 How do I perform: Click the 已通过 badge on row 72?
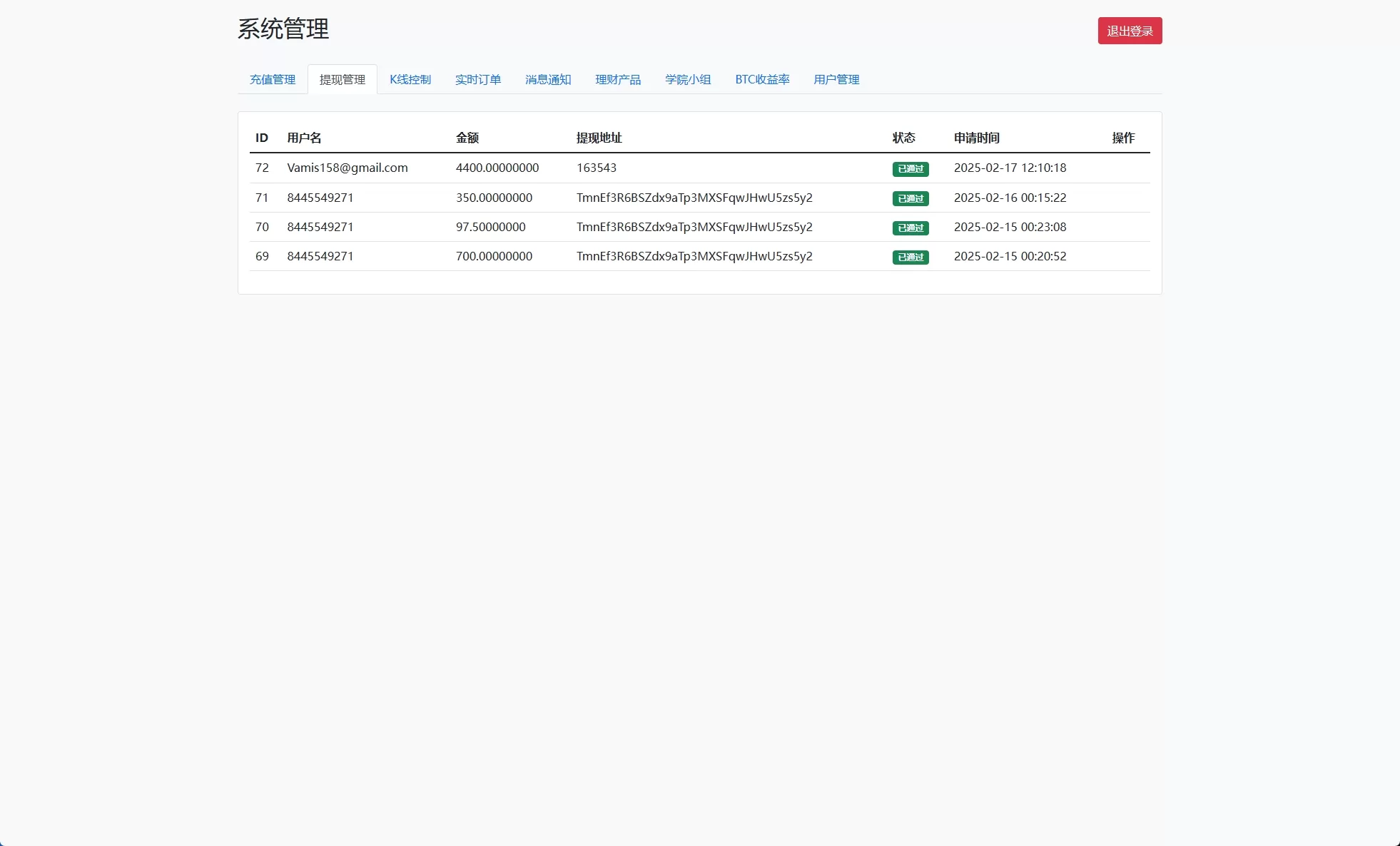point(910,169)
